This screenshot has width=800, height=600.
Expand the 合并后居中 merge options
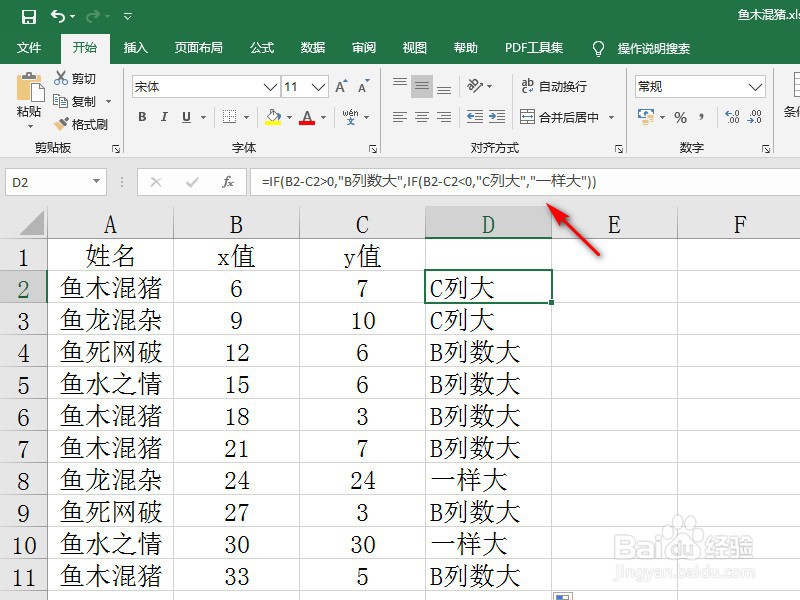tap(612, 117)
